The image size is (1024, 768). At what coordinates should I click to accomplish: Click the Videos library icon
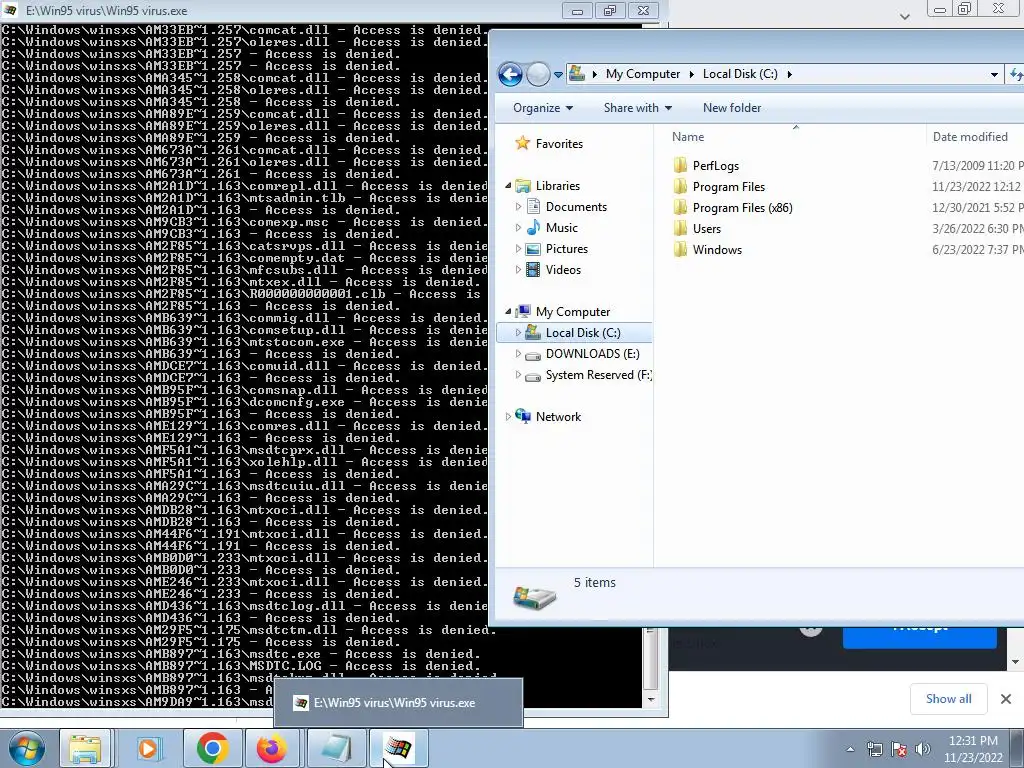coord(533,270)
